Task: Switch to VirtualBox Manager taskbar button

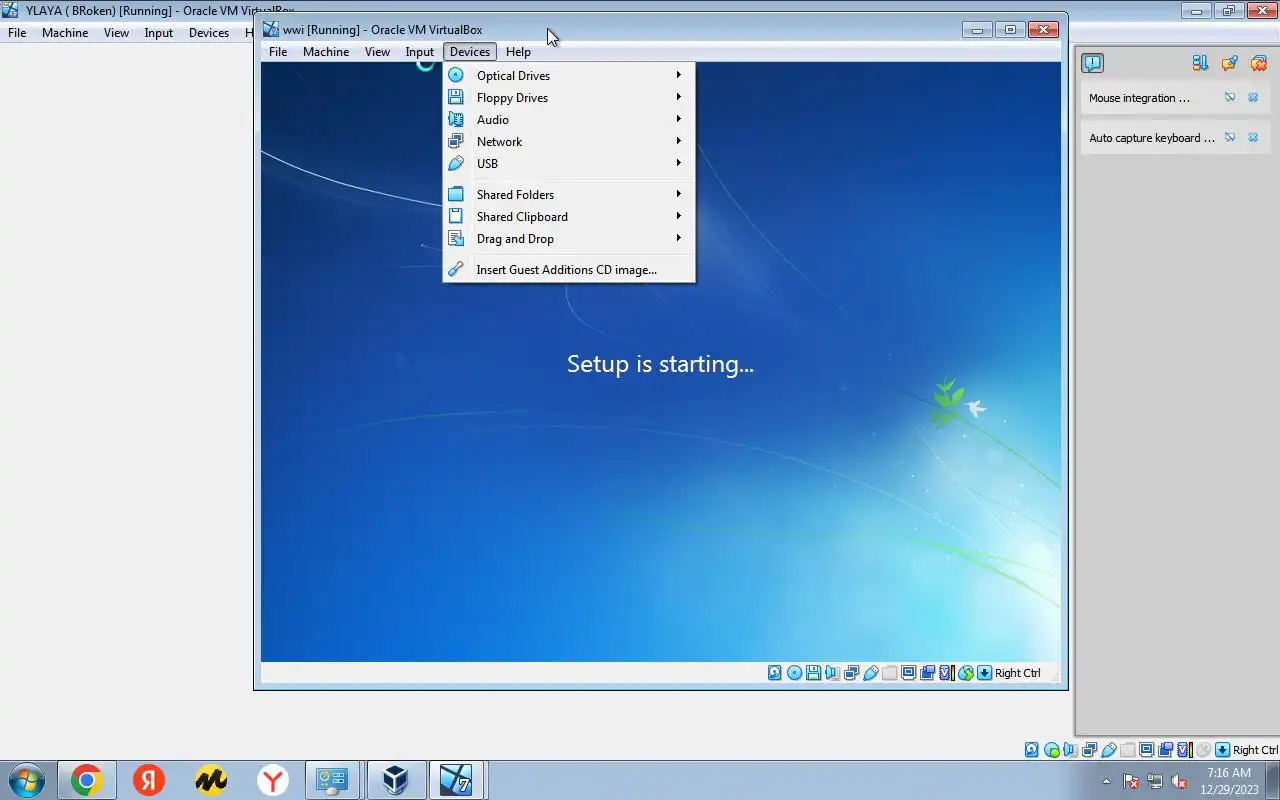Action: [x=396, y=780]
